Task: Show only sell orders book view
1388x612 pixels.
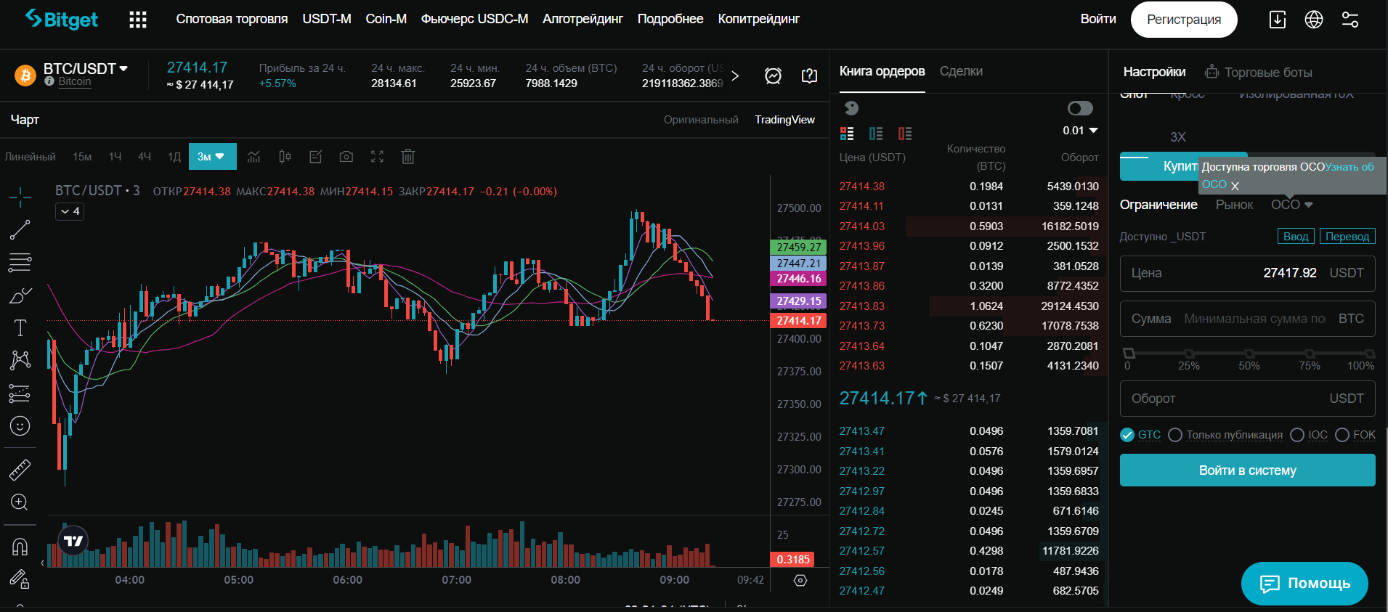Action: (x=905, y=132)
